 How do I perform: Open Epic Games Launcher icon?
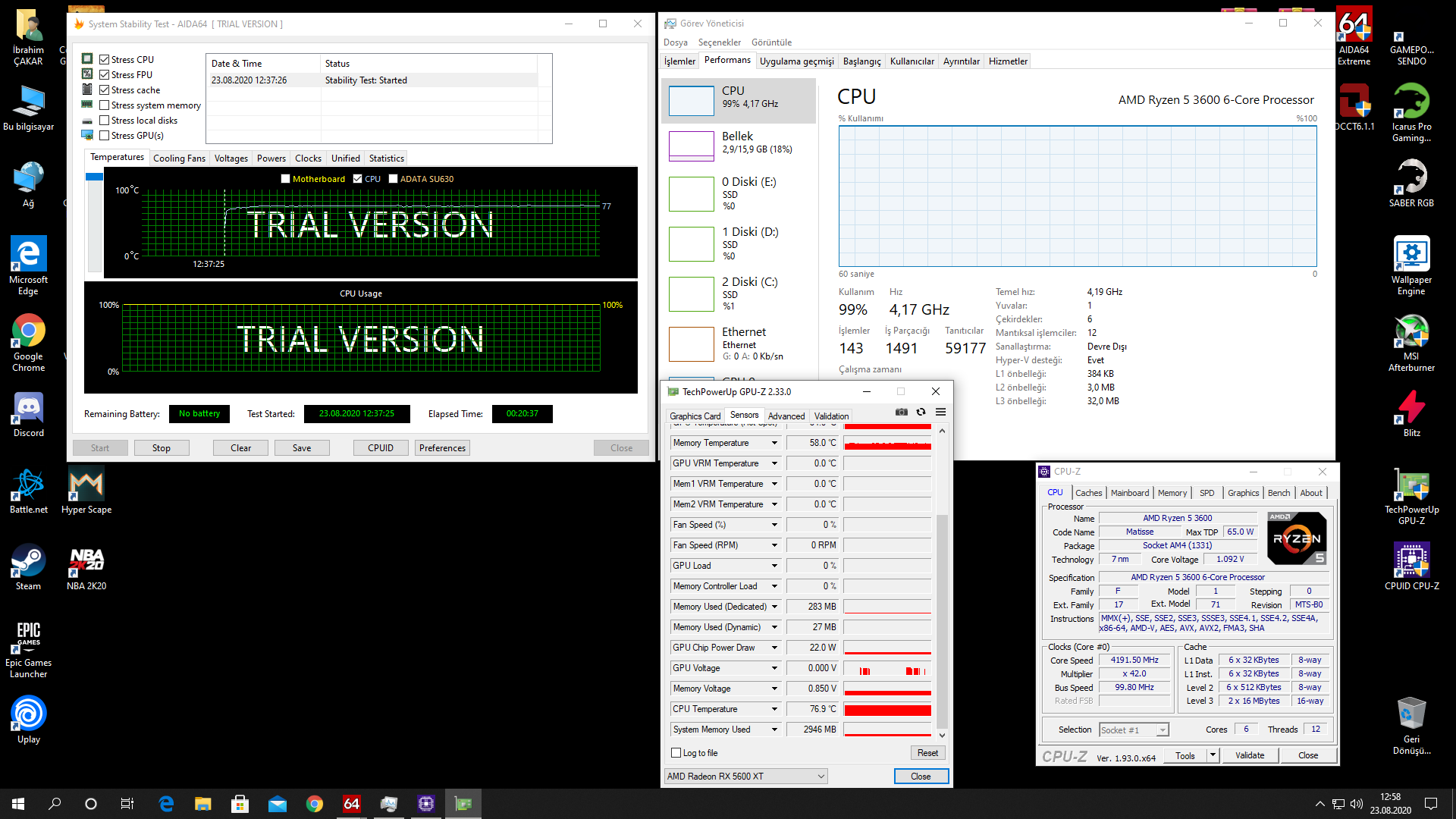pyautogui.click(x=29, y=650)
